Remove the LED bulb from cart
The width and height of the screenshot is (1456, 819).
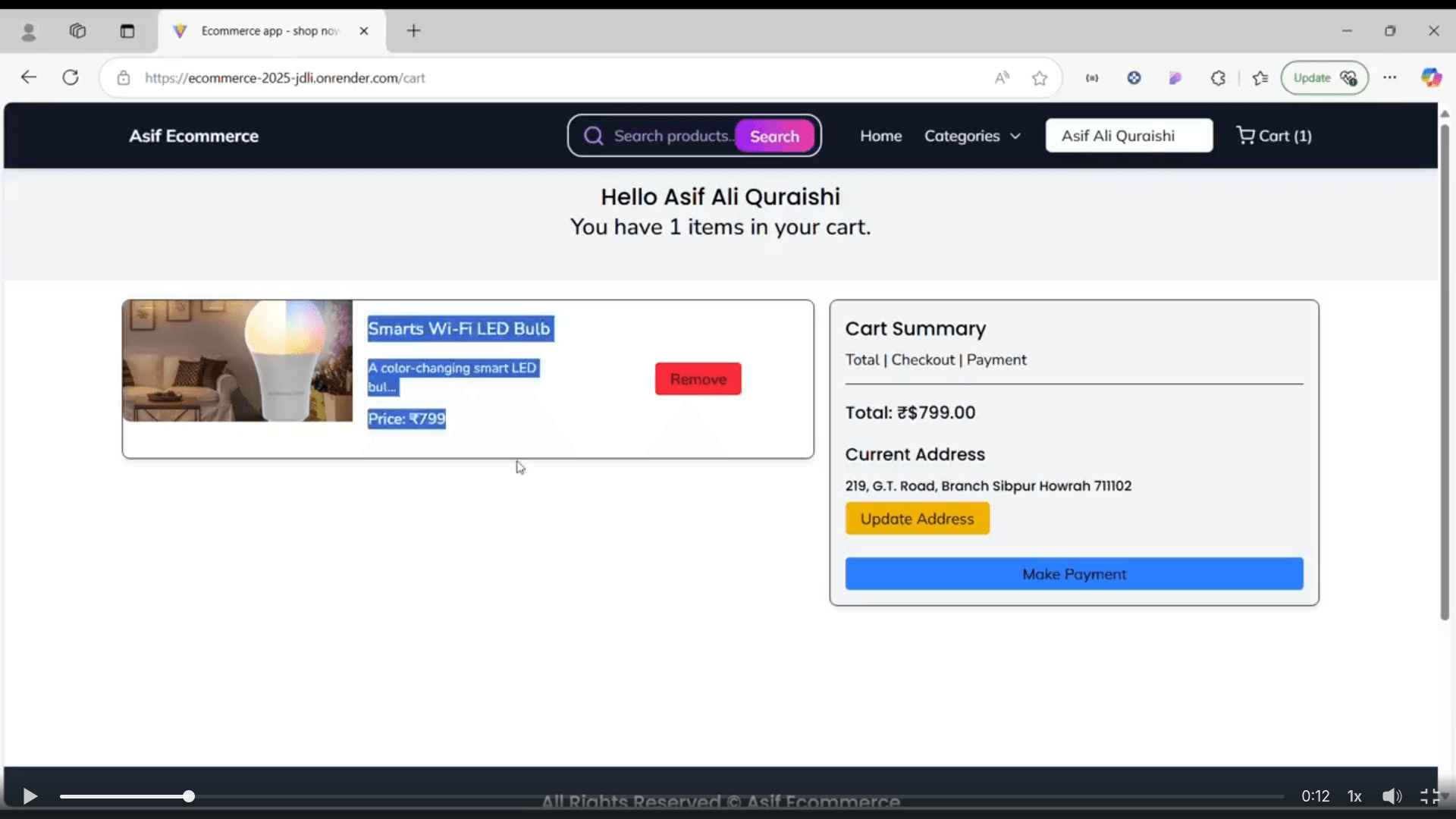[698, 379]
